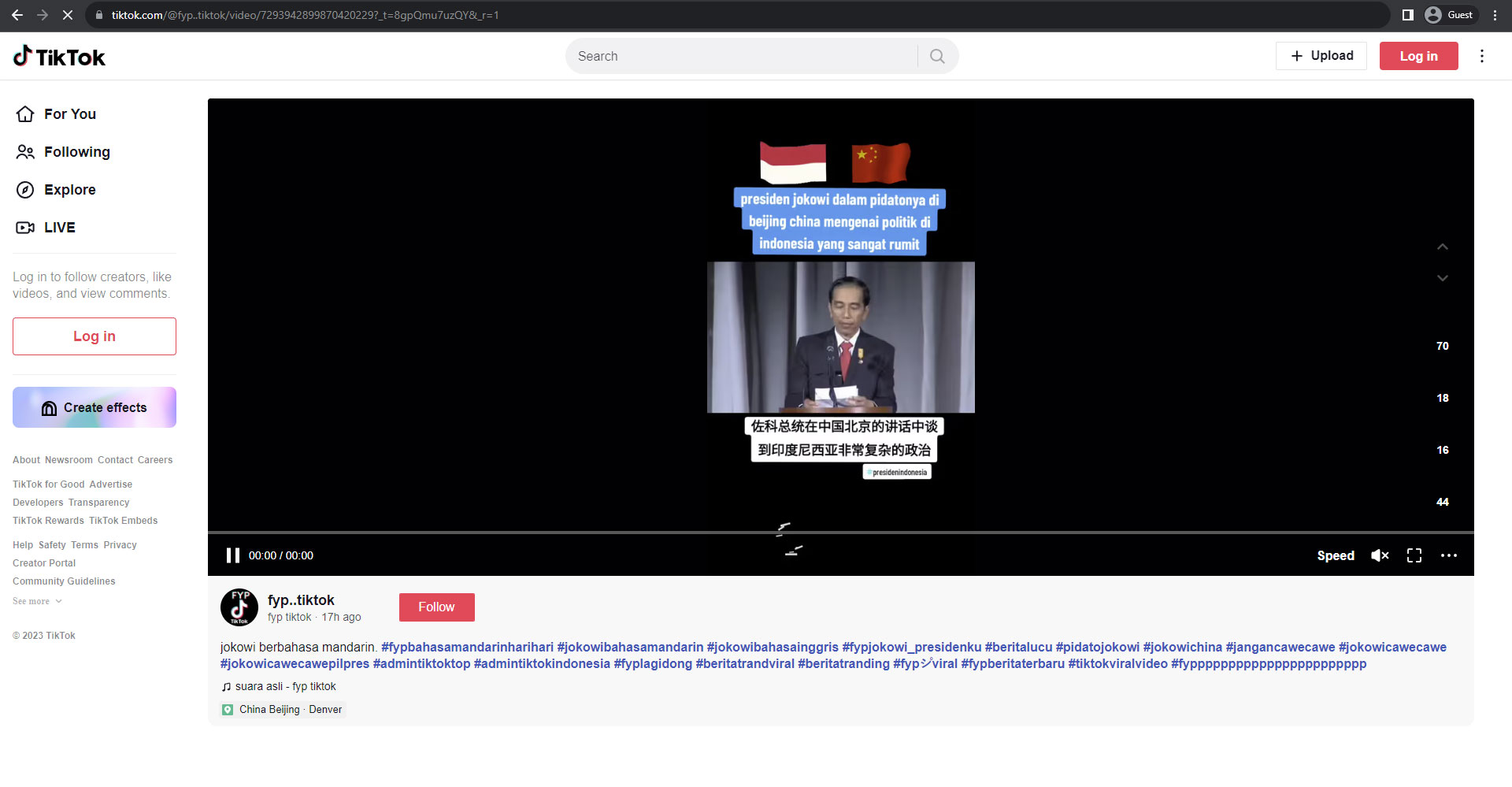Click the video frame
Viewport: 1512px width, 787px height.
[x=840, y=337]
